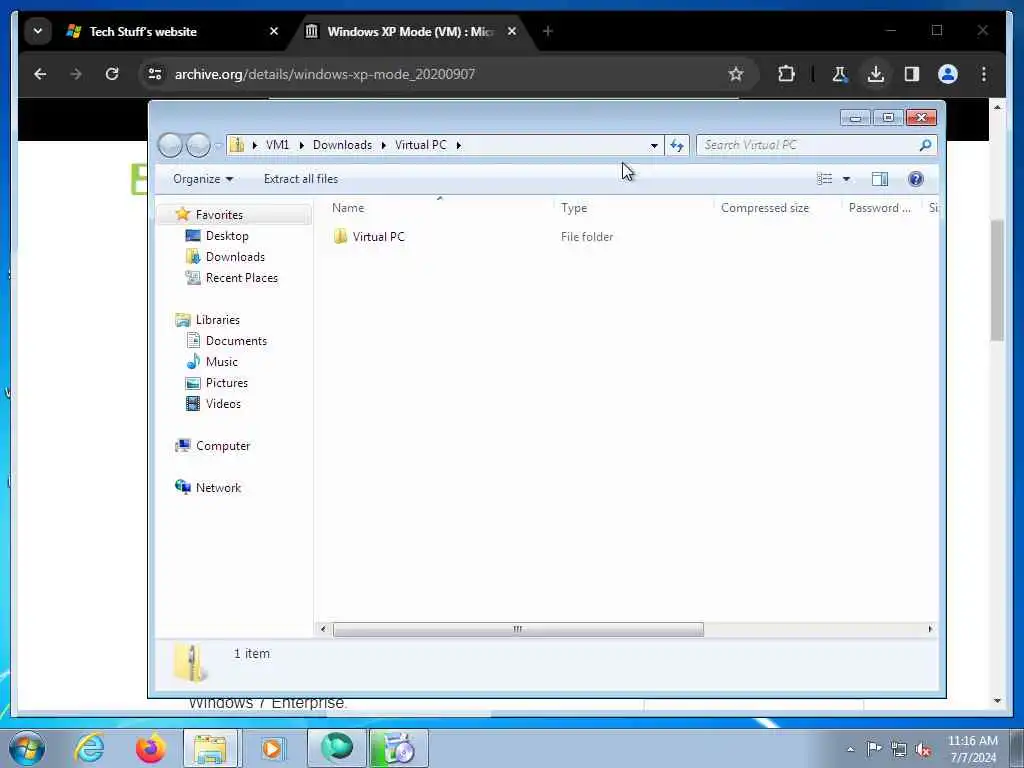This screenshot has width=1024, height=768.
Task: Click Chrome's back navigation arrow
Action: 40,74
